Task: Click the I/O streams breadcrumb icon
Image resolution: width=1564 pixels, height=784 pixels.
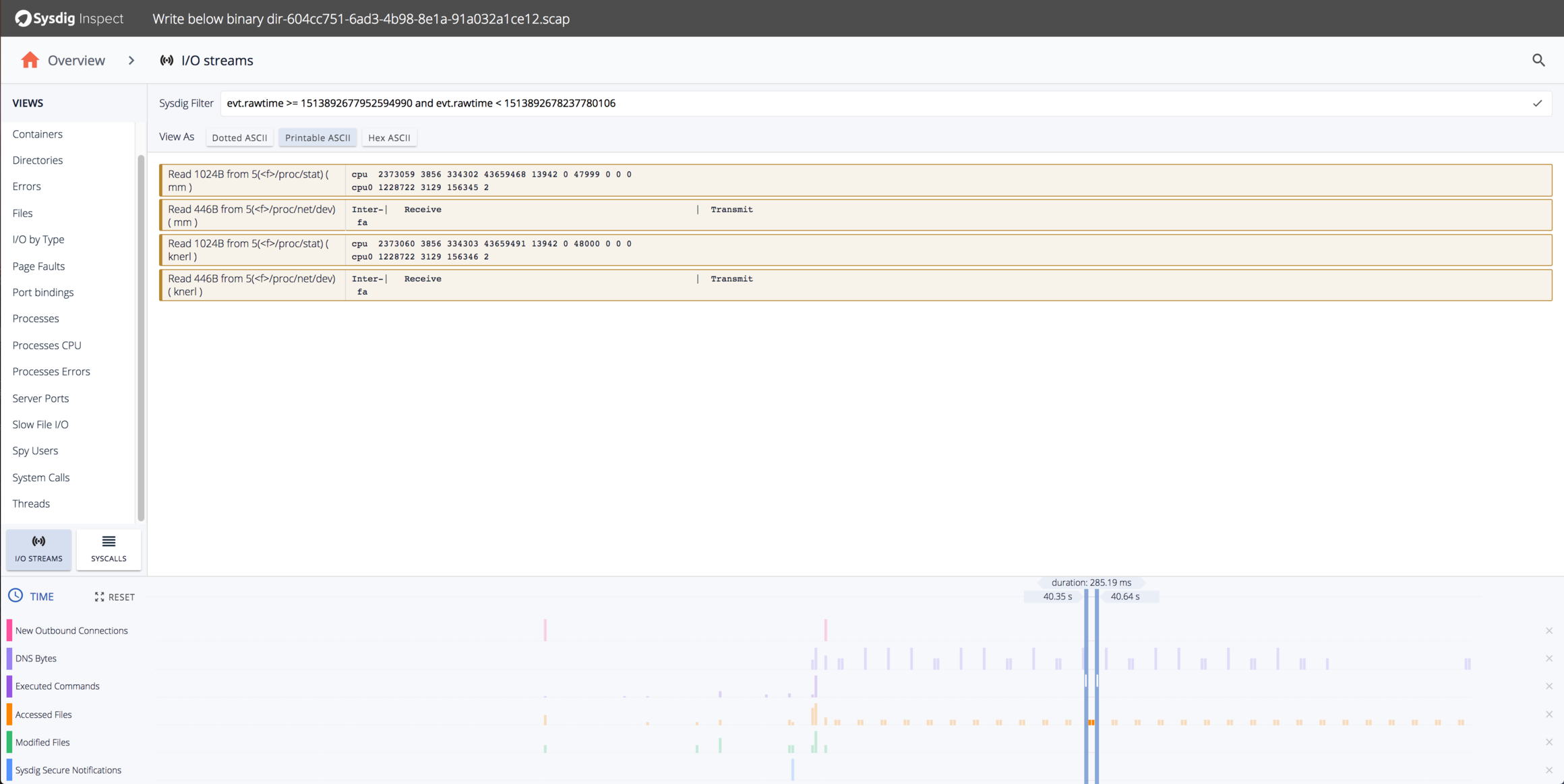Action: click(x=167, y=60)
